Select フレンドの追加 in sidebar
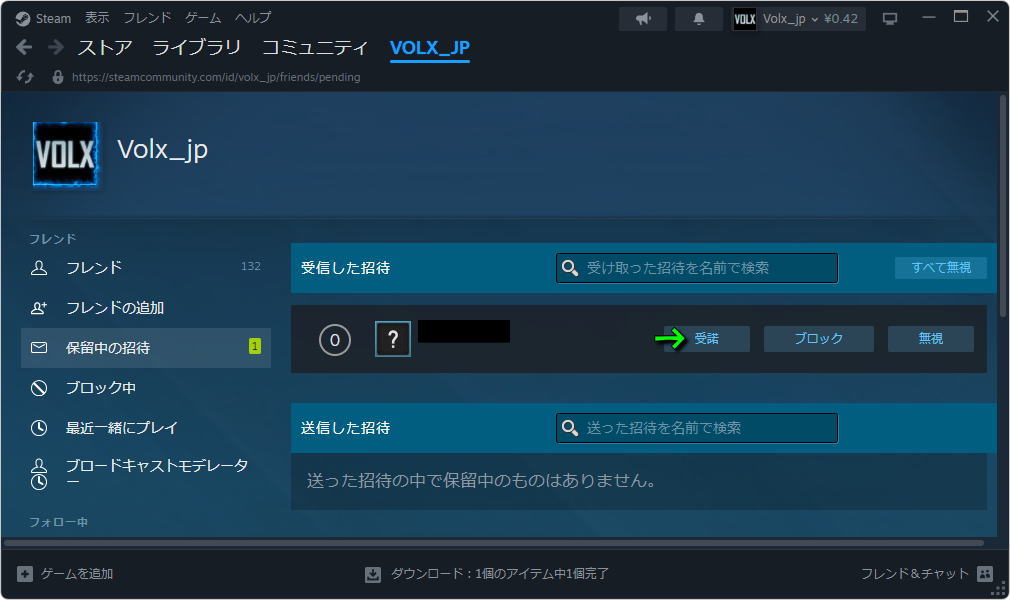 [x=115, y=308]
